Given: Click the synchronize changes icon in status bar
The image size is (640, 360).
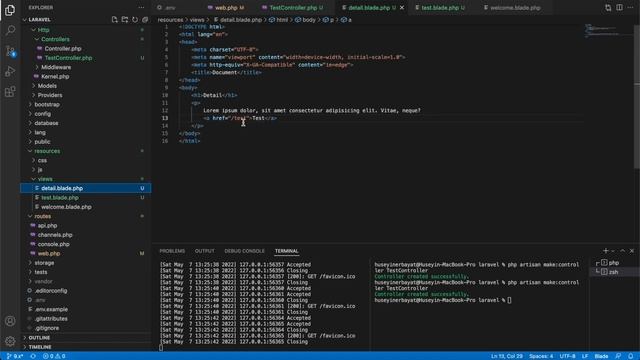Looking at the screenshot, I should click(x=33, y=356).
